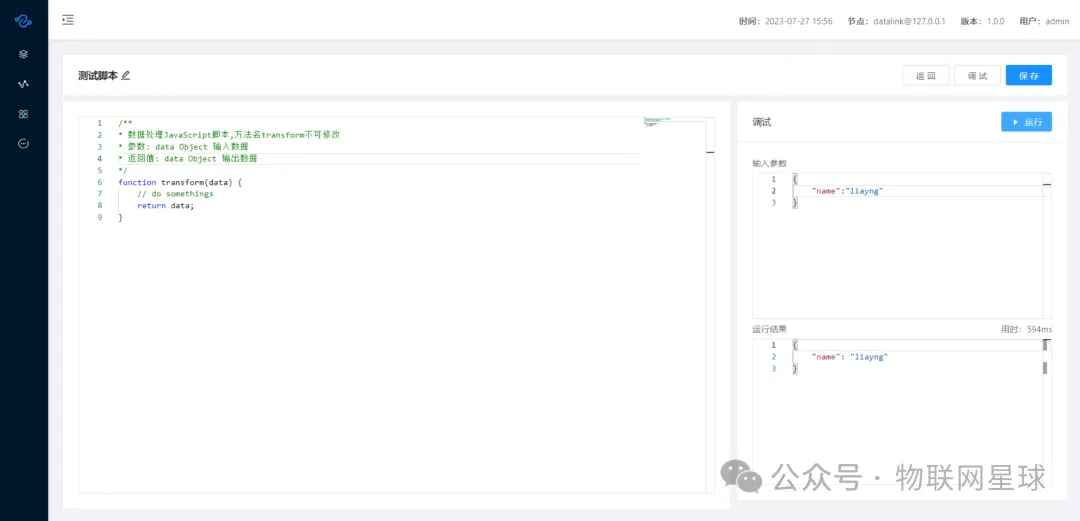Edit script name with pencil icon
Screen dimensions: 1080x521
coord(125,76)
